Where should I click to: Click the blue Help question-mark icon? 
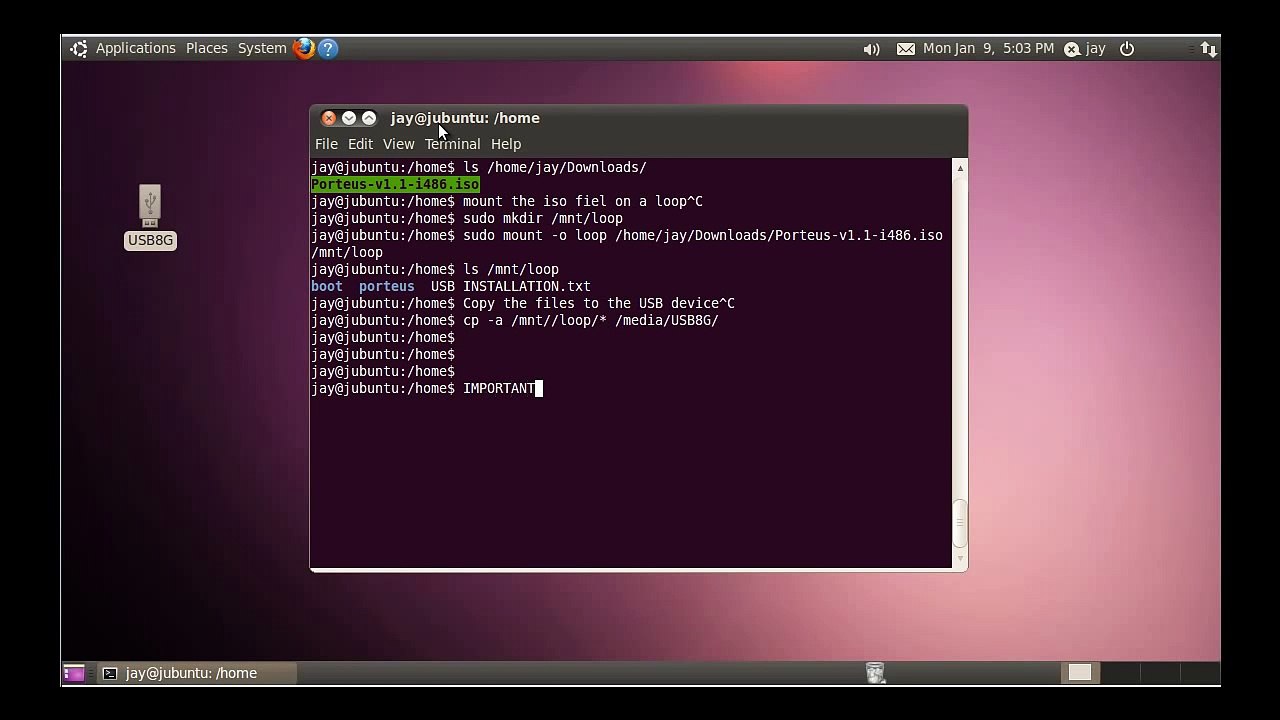click(x=328, y=48)
